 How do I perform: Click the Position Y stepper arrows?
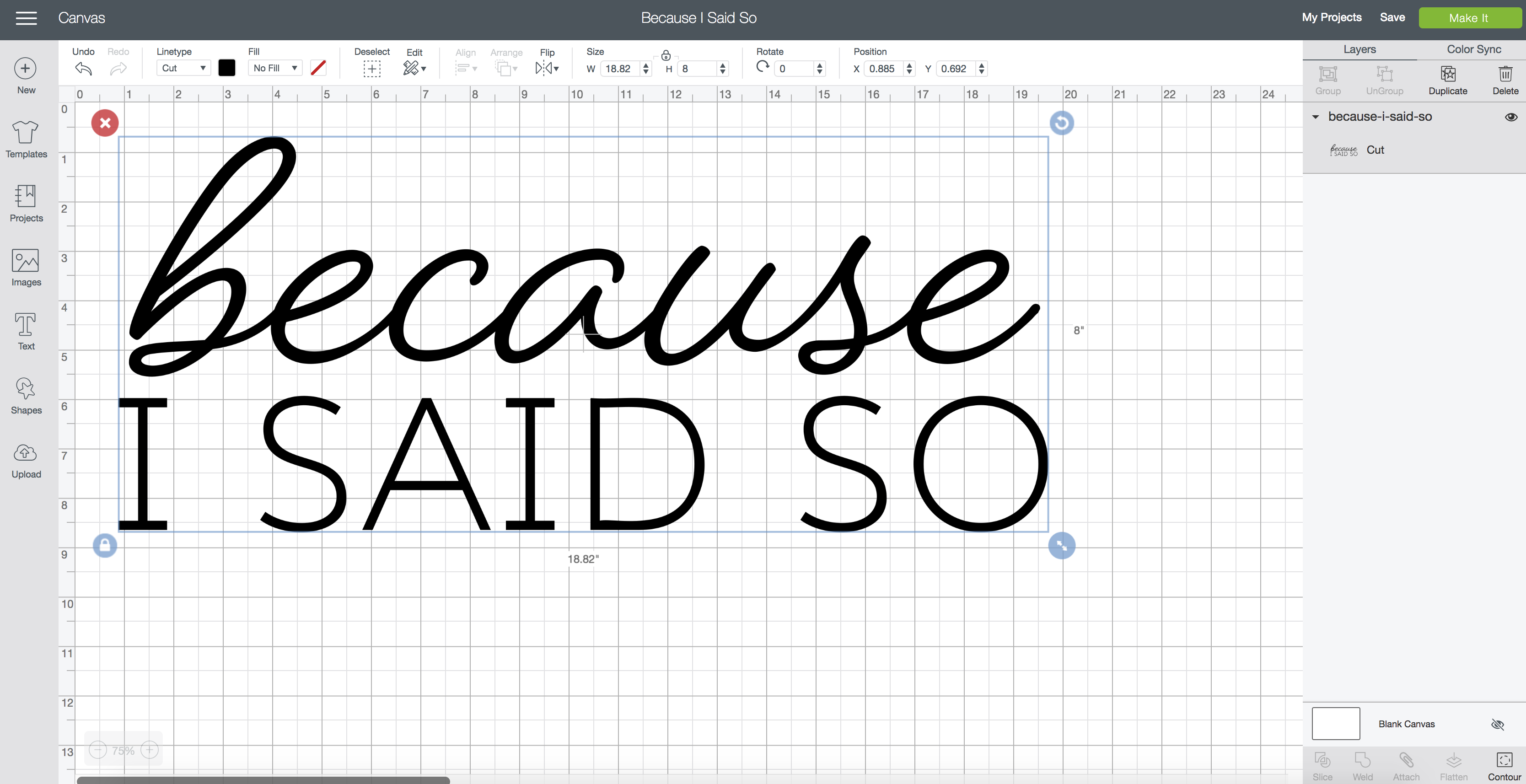982,69
